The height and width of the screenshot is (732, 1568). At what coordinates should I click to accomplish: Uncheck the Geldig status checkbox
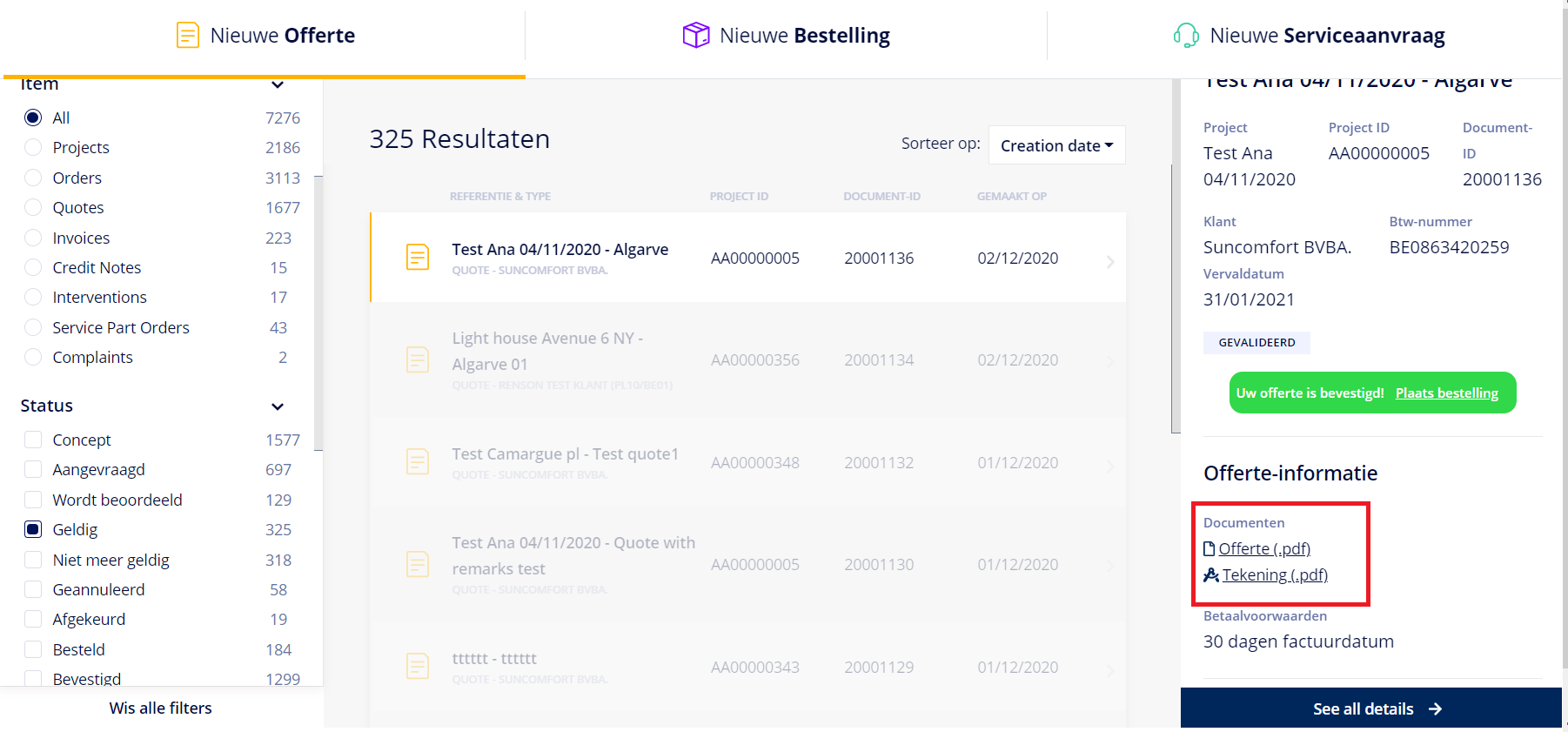[x=33, y=530]
